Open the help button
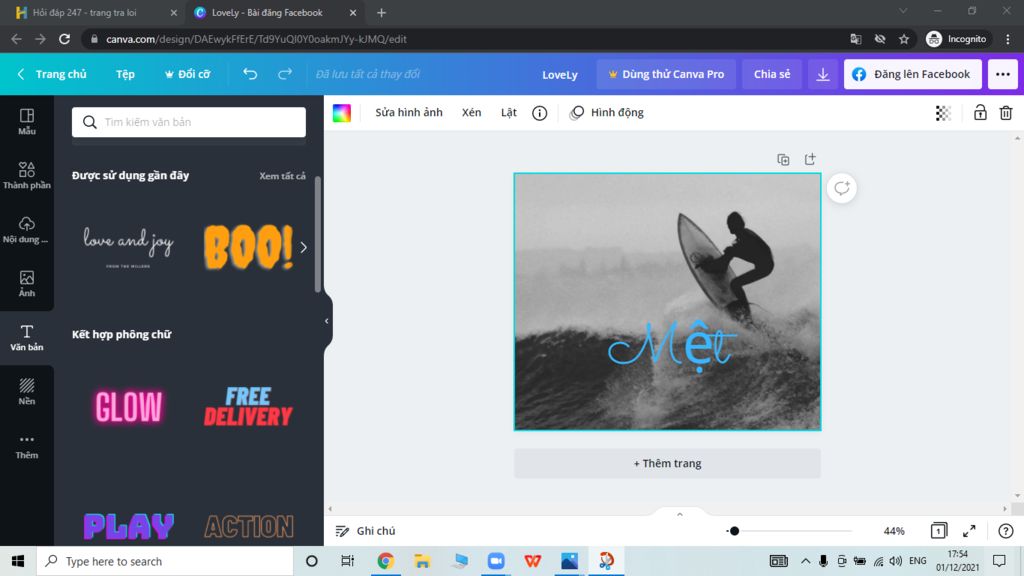This screenshot has height=576, width=1024. pos(1006,531)
